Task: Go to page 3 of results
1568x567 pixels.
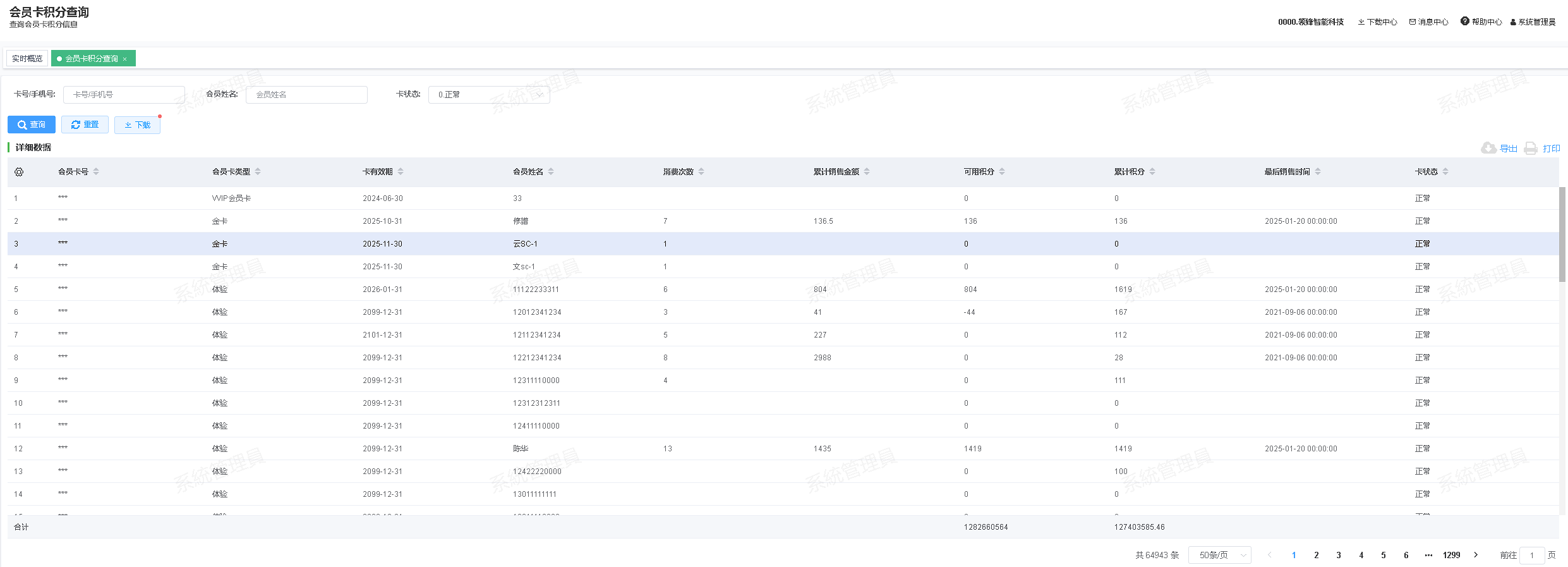Action: (x=1339, y=555)
